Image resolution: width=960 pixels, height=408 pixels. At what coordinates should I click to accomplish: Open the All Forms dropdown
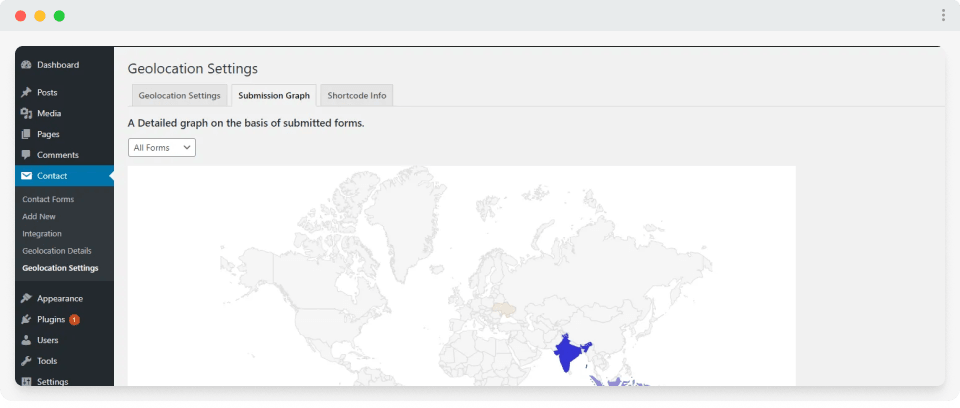[x=162, y=147]
